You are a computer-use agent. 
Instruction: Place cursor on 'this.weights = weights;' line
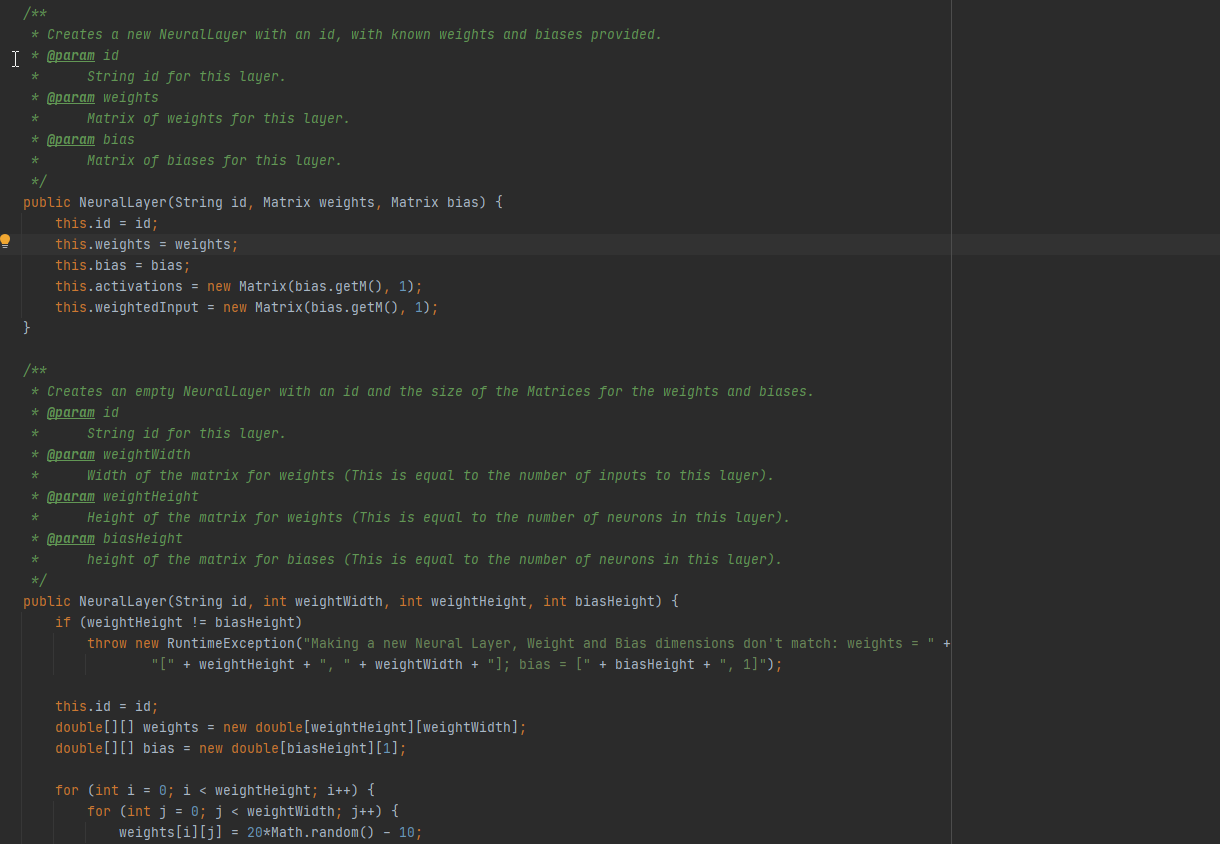[x=147, y=245]
